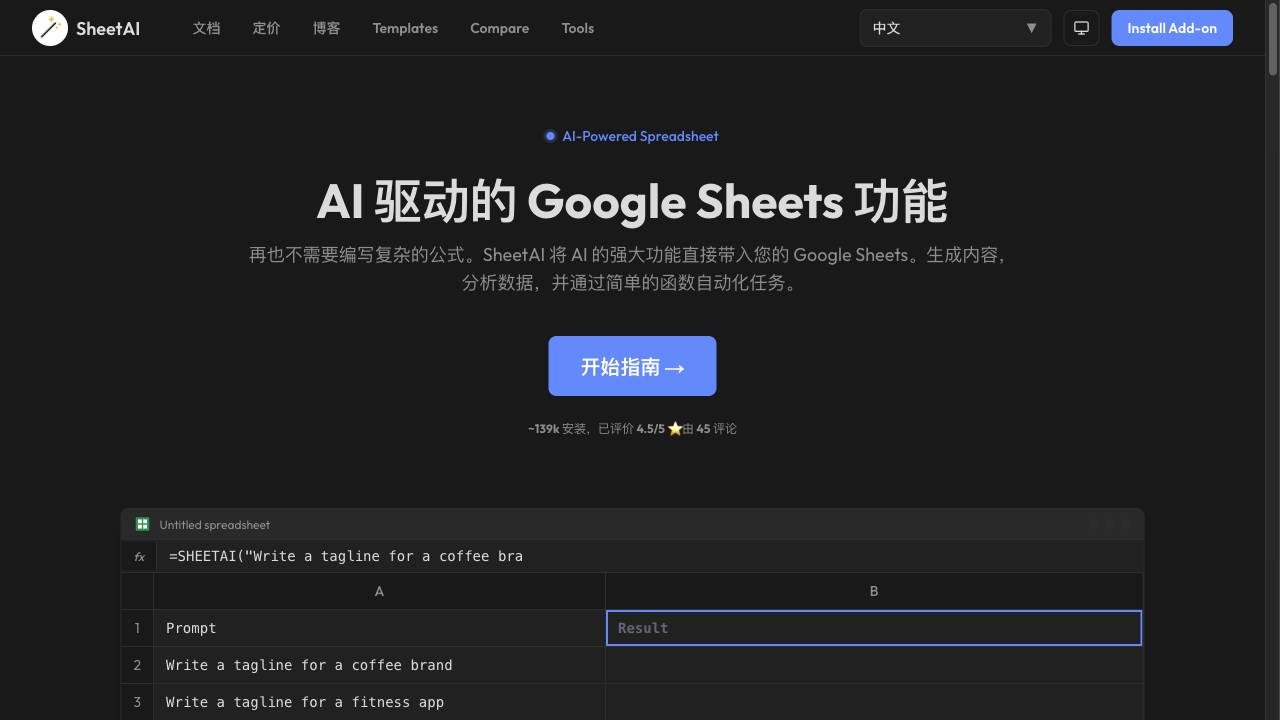Image resolution: width=1280 pixels, height=720 pixels.
Task: Select column B header
Action: coord(873,591)
